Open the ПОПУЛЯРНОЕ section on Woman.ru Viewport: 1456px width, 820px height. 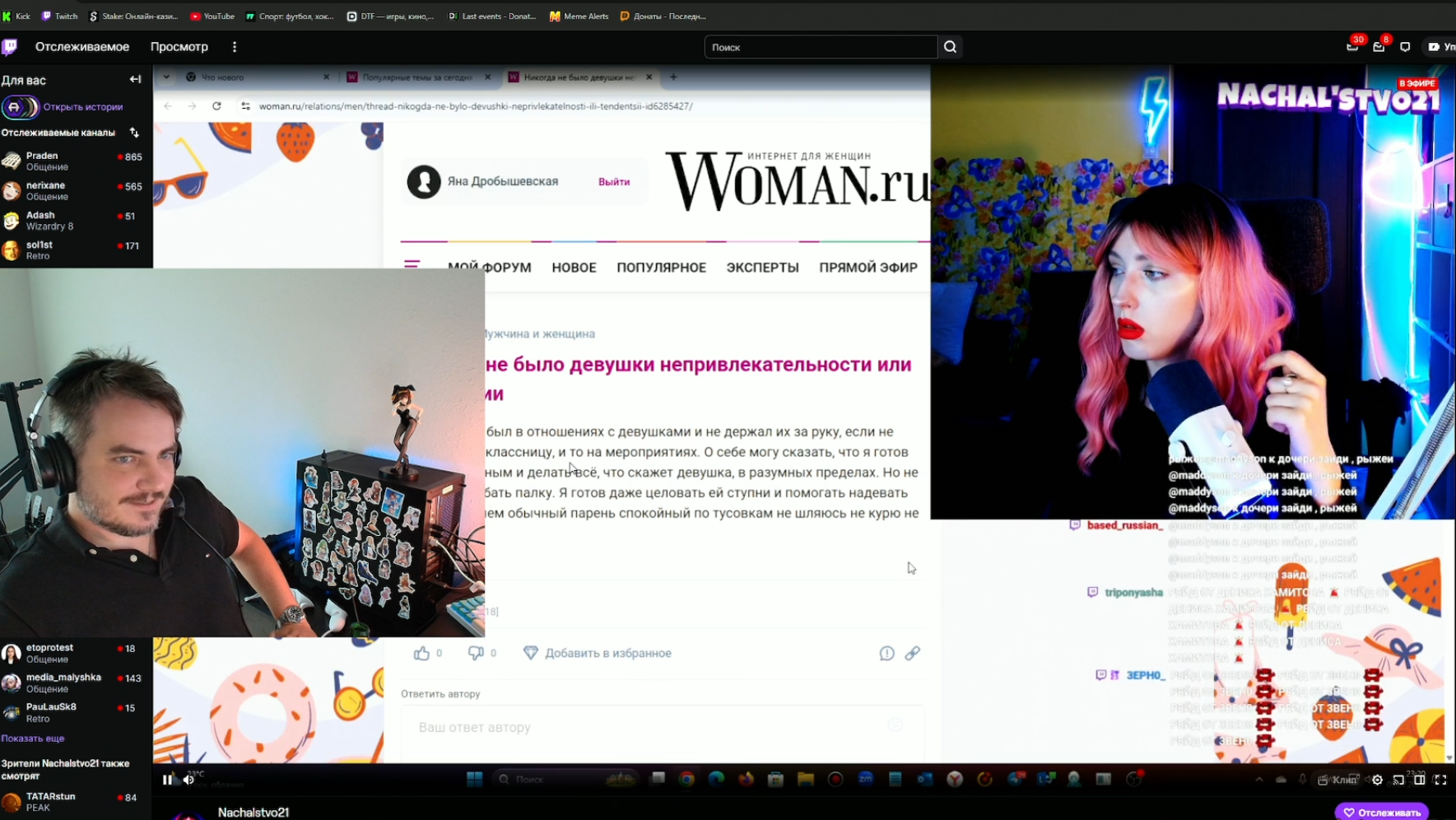pyautogui.click(x=662, y=268)
